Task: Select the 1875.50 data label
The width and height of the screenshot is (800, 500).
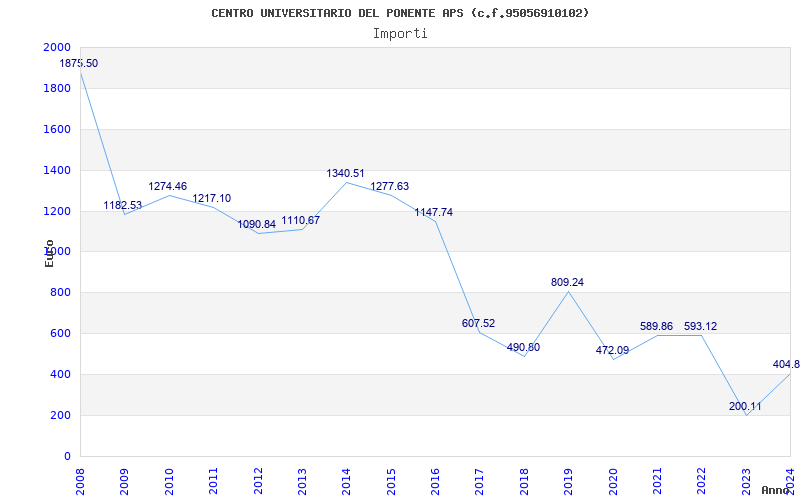Action: coord(79,64)
